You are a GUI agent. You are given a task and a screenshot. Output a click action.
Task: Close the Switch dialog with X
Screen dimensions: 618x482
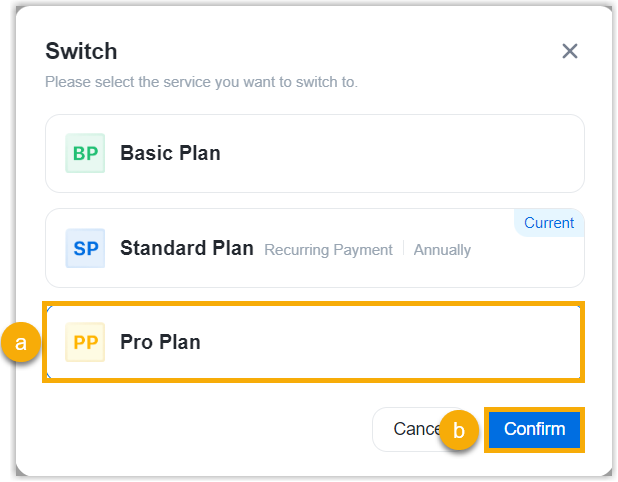coord(570,51)
